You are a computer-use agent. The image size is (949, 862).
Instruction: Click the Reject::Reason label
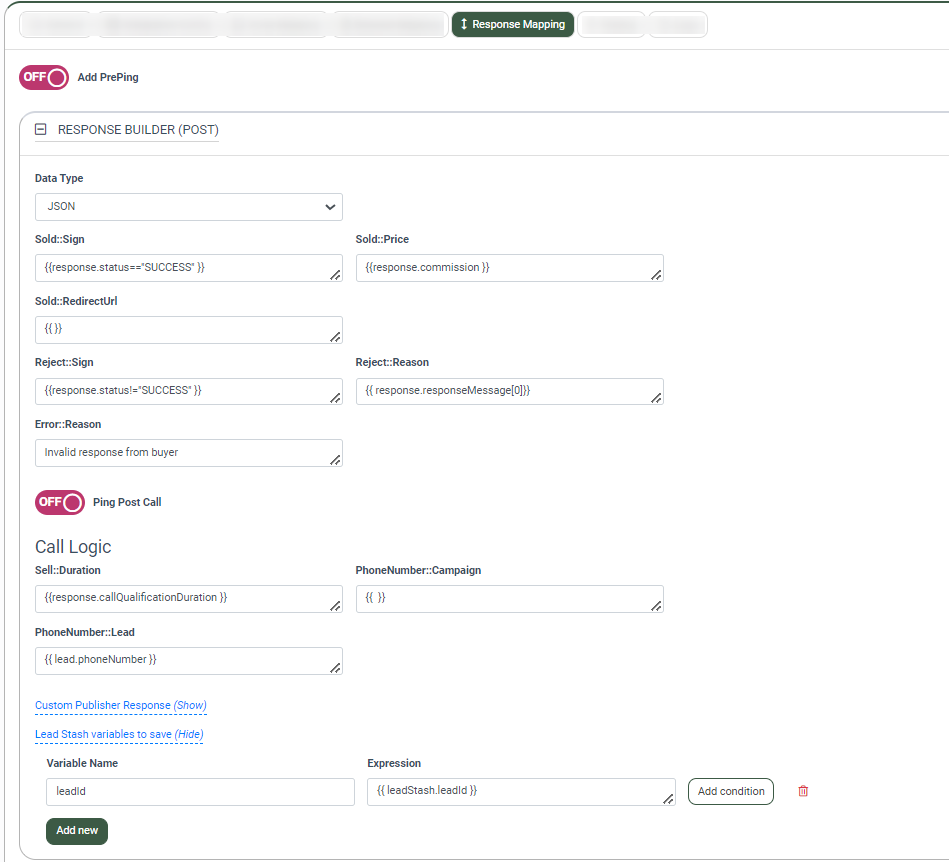pyautogui.click(x=392, y=362)
